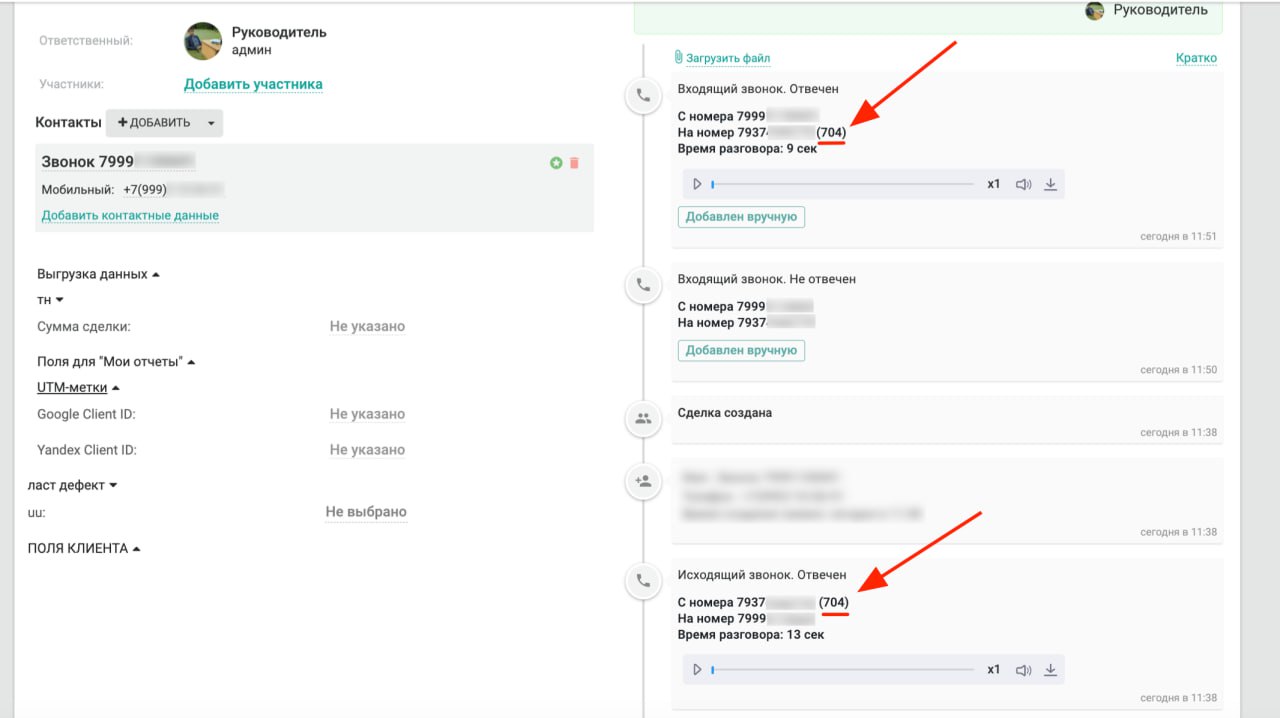Viewport: 1280px width, 718px height.
Task: Change x1 playback speed on outgoing call
Action: [x=993, y=669]
